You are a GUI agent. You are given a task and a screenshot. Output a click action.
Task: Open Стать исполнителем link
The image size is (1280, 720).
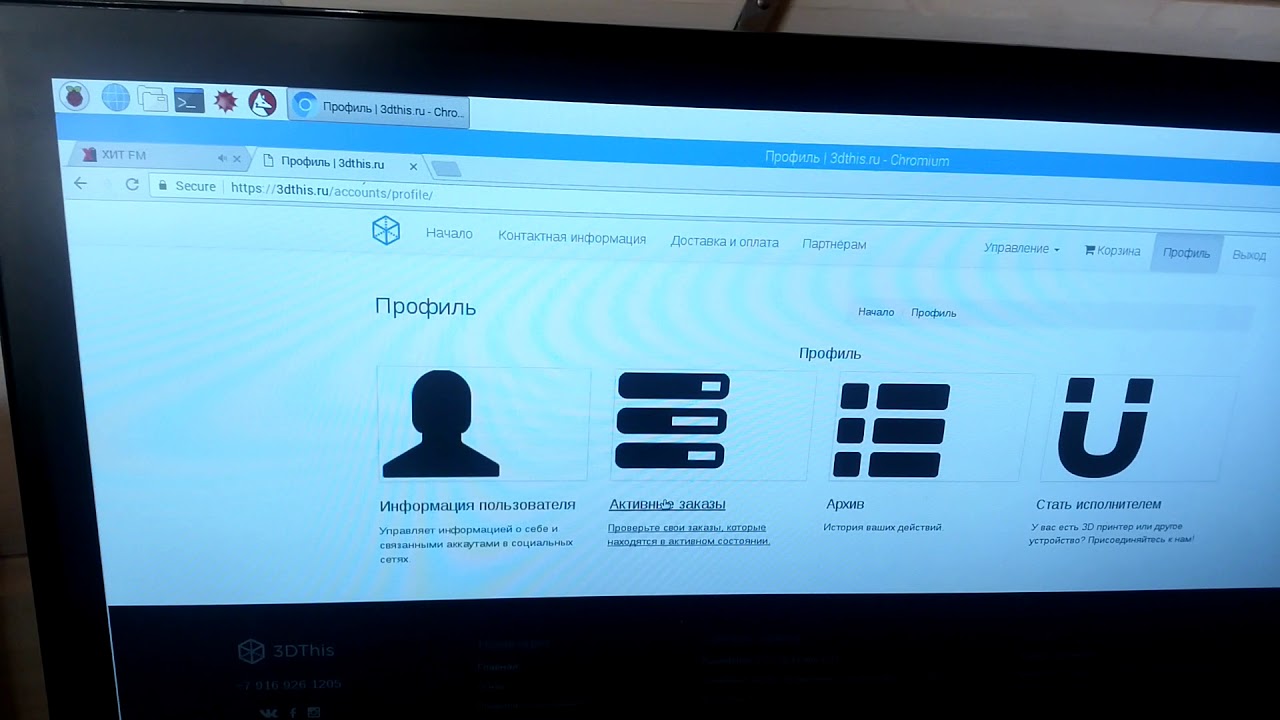1099,504
